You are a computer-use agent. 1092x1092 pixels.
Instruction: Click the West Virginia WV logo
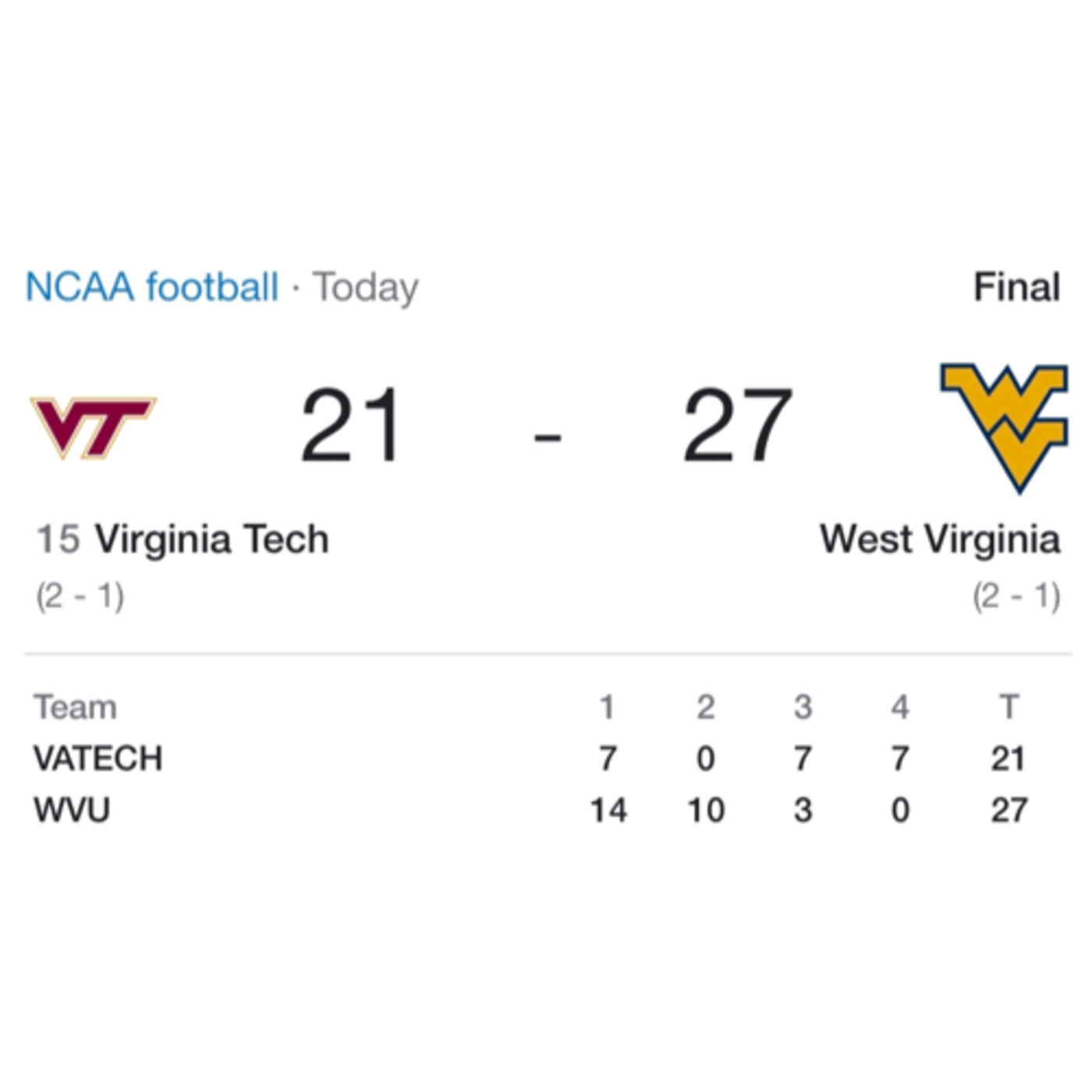[1005, 426]
